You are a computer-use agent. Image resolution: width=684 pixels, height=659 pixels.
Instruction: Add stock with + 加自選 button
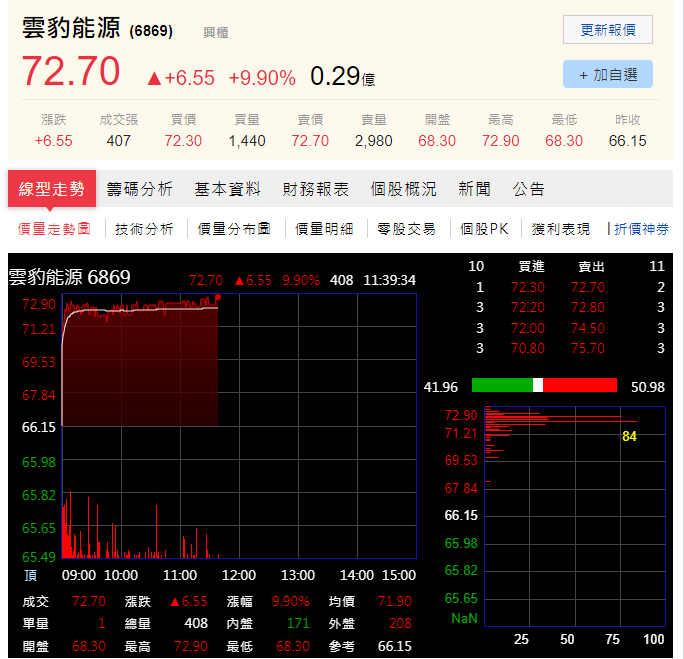608,74
